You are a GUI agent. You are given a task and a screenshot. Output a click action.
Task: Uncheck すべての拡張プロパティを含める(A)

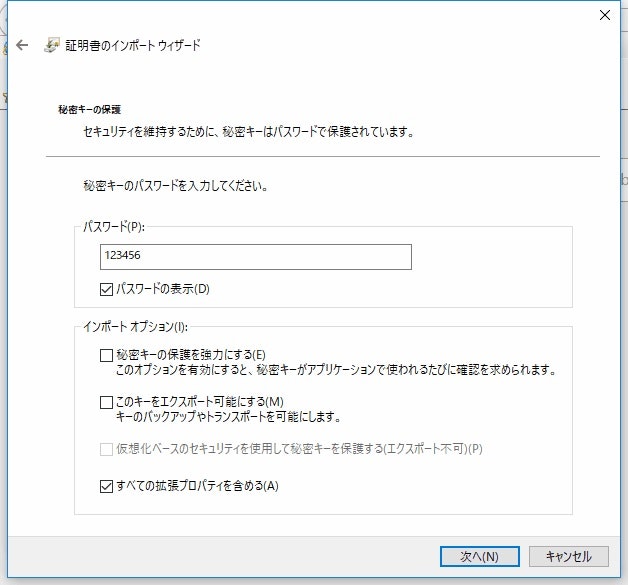106,486
